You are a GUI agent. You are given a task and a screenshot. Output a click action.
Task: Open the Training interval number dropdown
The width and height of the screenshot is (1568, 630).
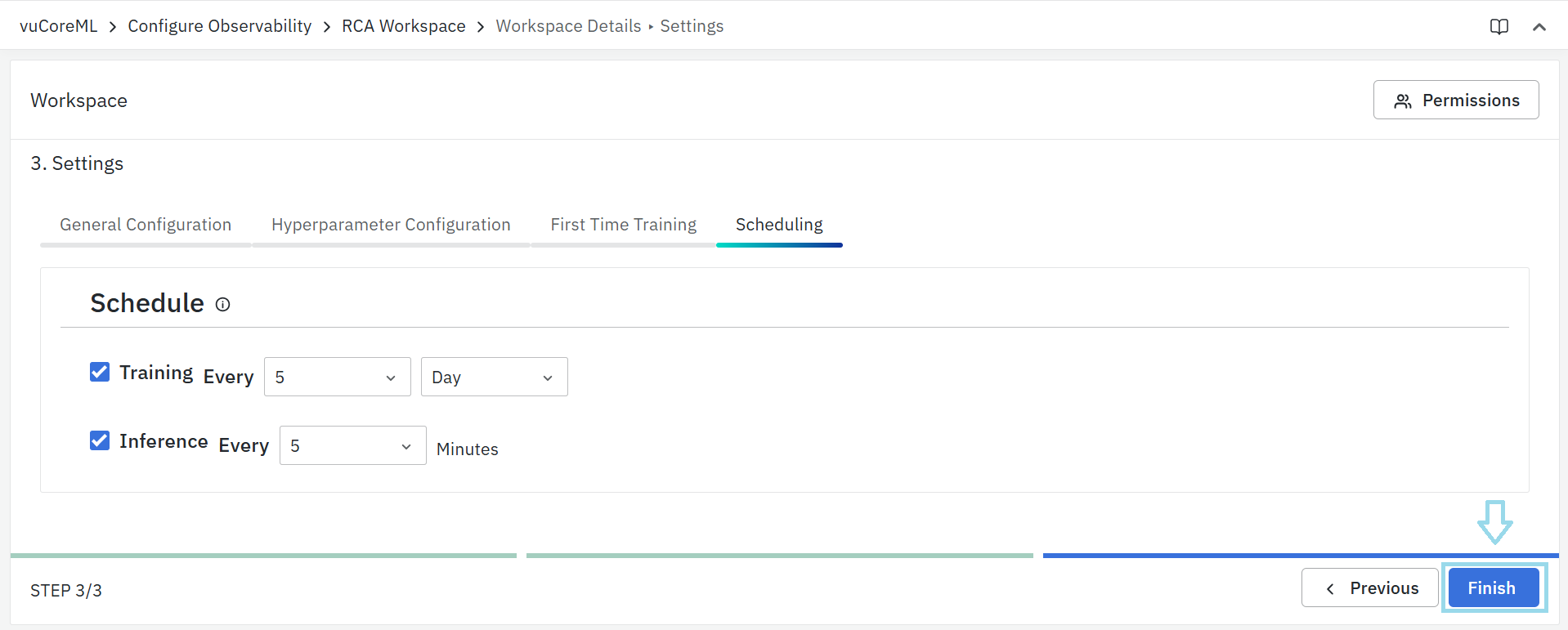click(x=337, y=377)
